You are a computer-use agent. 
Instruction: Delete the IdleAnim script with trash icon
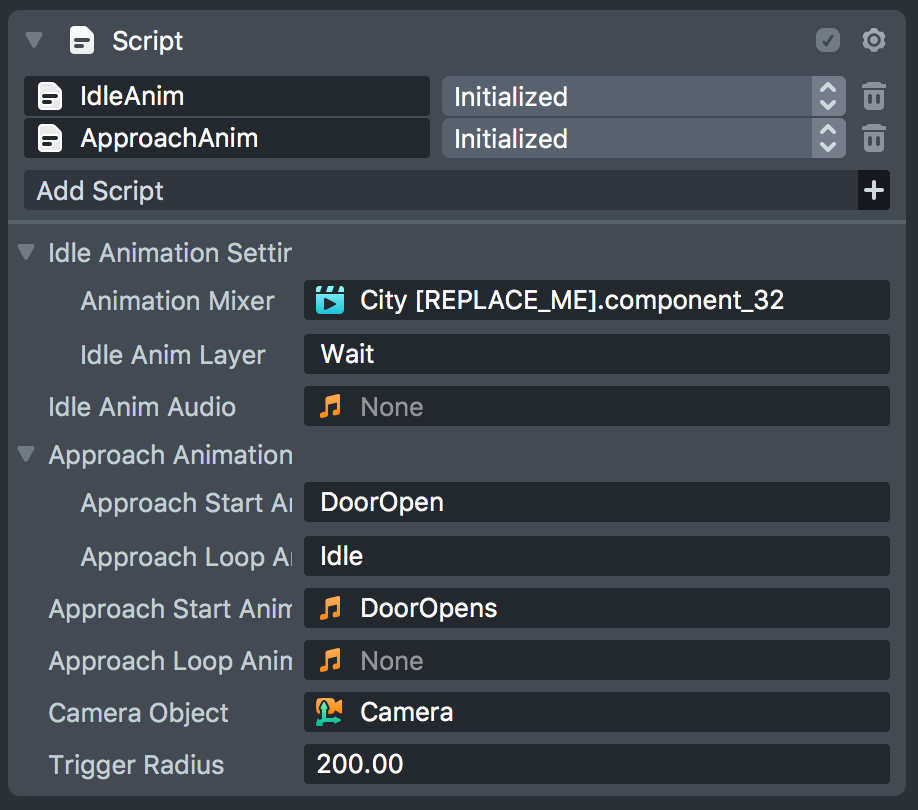tap(874, 97)
